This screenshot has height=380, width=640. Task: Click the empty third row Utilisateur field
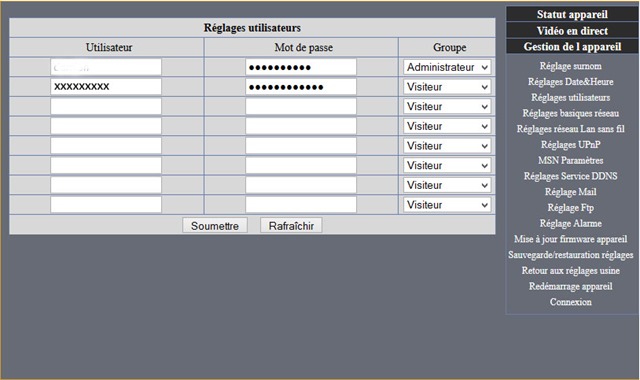pos(106,107)
